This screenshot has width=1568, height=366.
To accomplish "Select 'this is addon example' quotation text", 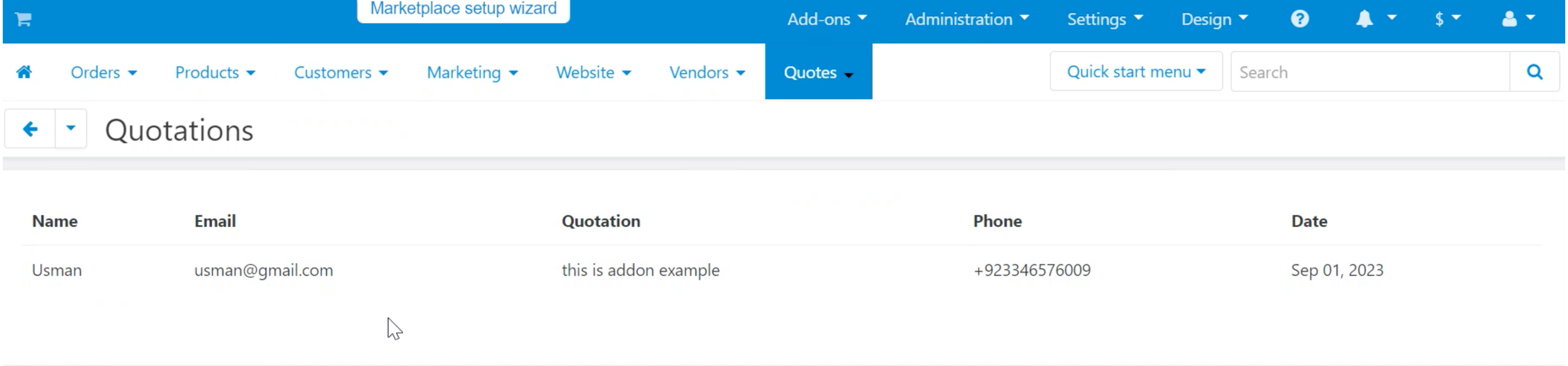I will (640, 271).
